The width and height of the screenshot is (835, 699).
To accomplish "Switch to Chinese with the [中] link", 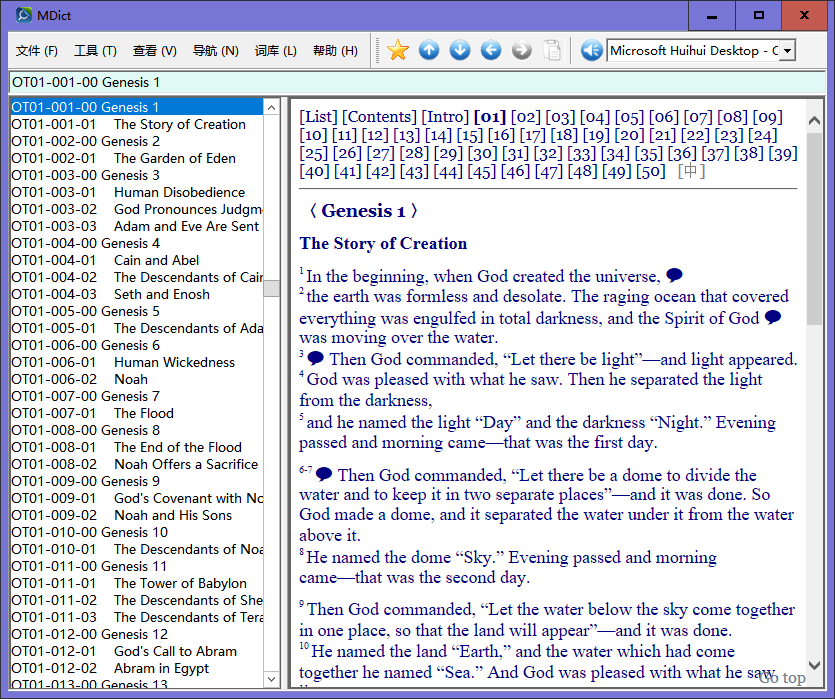I will click(691, 171).
